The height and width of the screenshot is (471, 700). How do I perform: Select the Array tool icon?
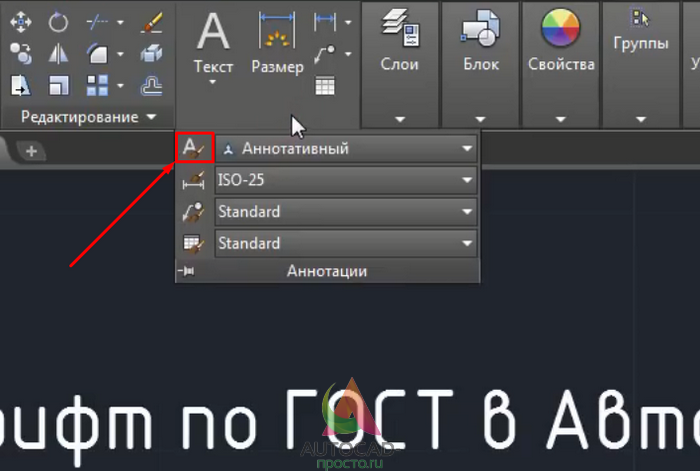pyautogui.click(x=97, y=85)
